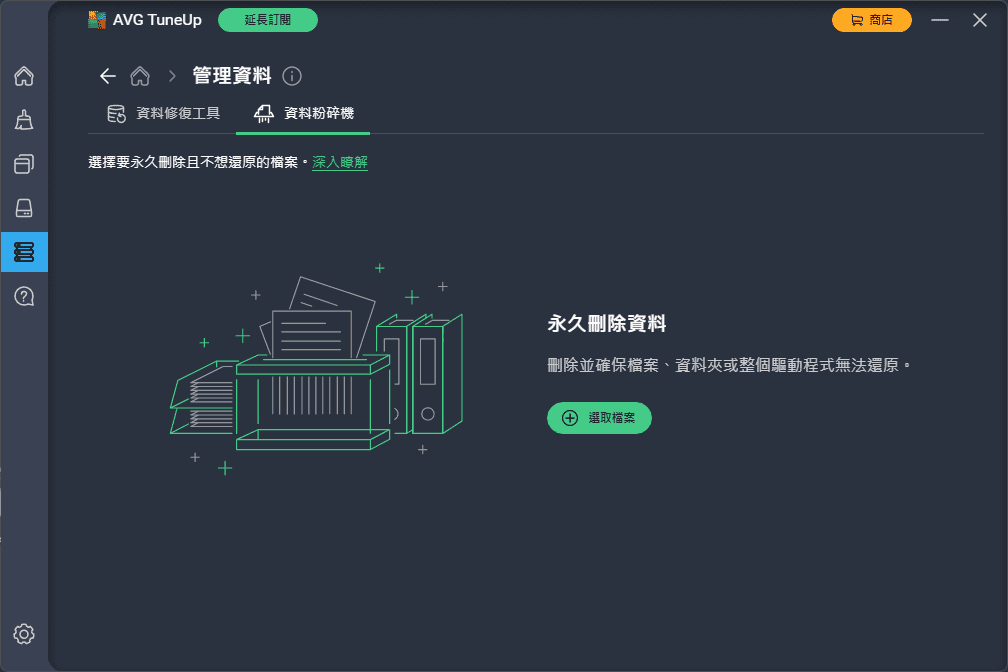Screen dimensions: 1008x672
Task: Click the stacked windows icon in the sidebar
Action: pos(24,164)
